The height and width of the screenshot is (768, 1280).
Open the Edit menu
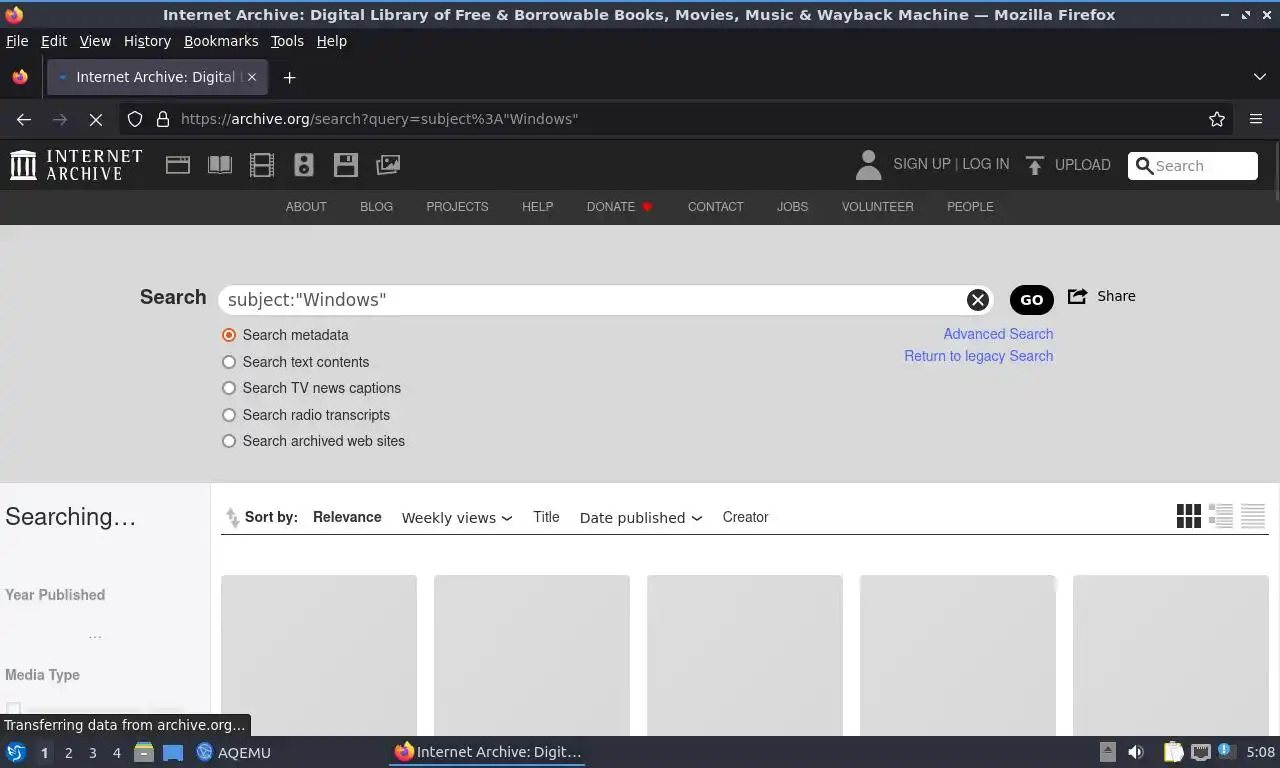pyautogui.click(x=54, y=41)
